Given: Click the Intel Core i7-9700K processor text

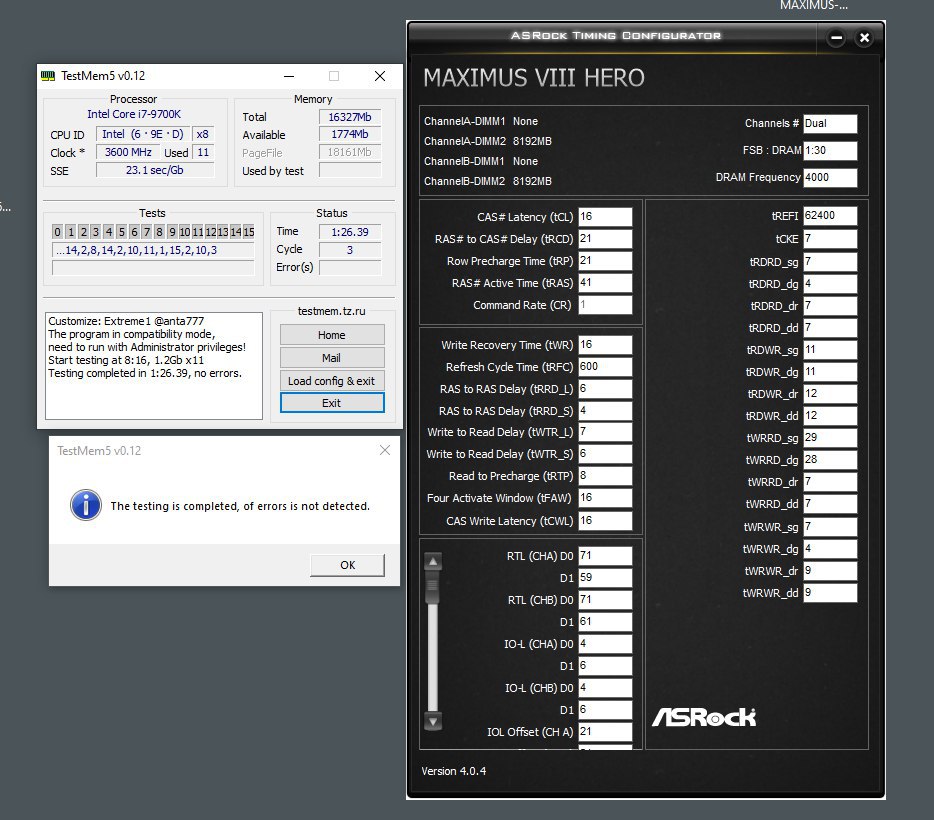Looking at the screenshot, I should pyautogui.click(x=134, y=114).
